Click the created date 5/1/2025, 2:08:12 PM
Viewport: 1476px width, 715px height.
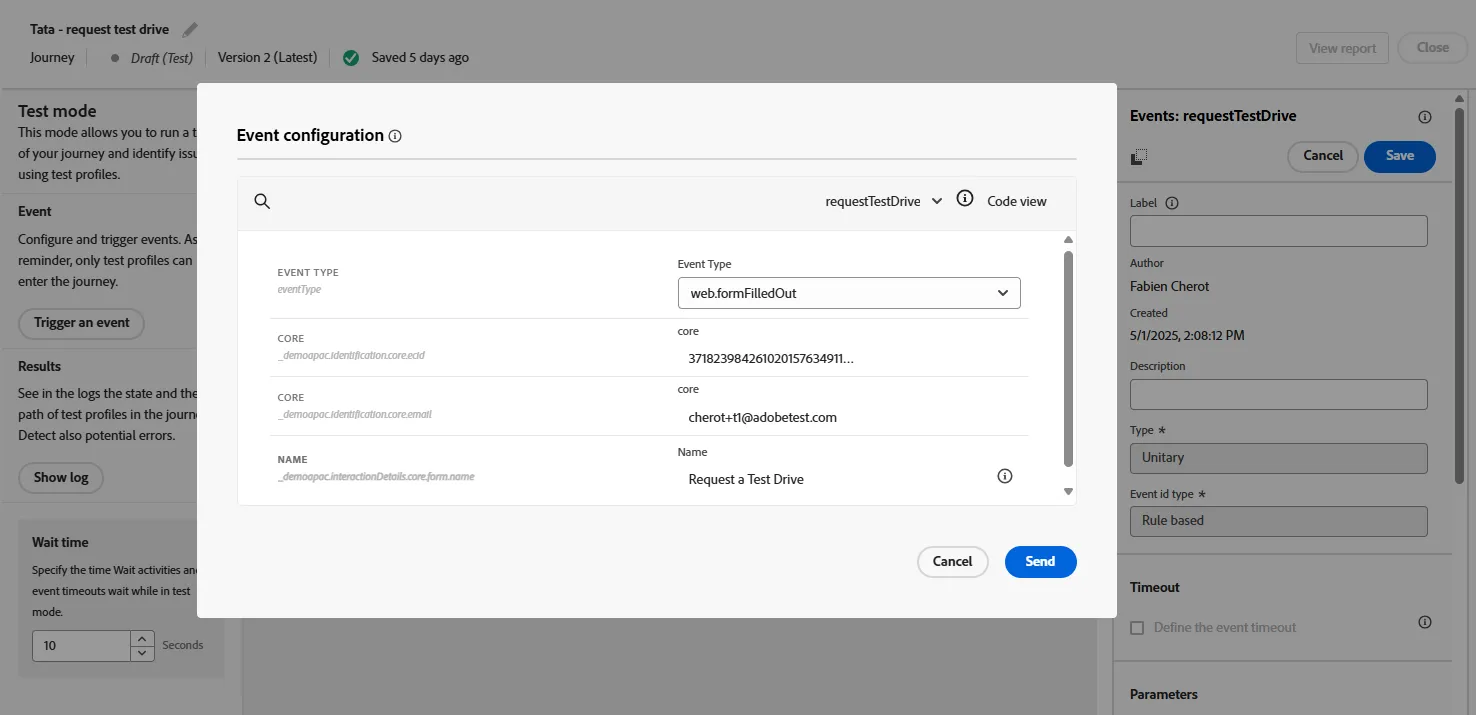(x=1187, y=336)
